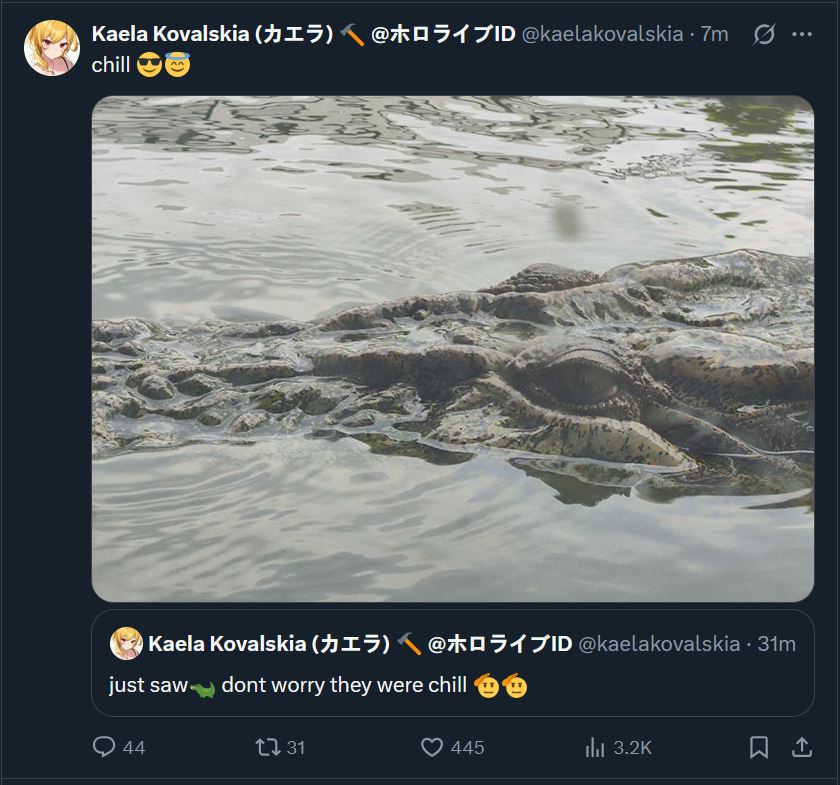Click the small avatar in quoted tweet

click(x=126, y=643)
